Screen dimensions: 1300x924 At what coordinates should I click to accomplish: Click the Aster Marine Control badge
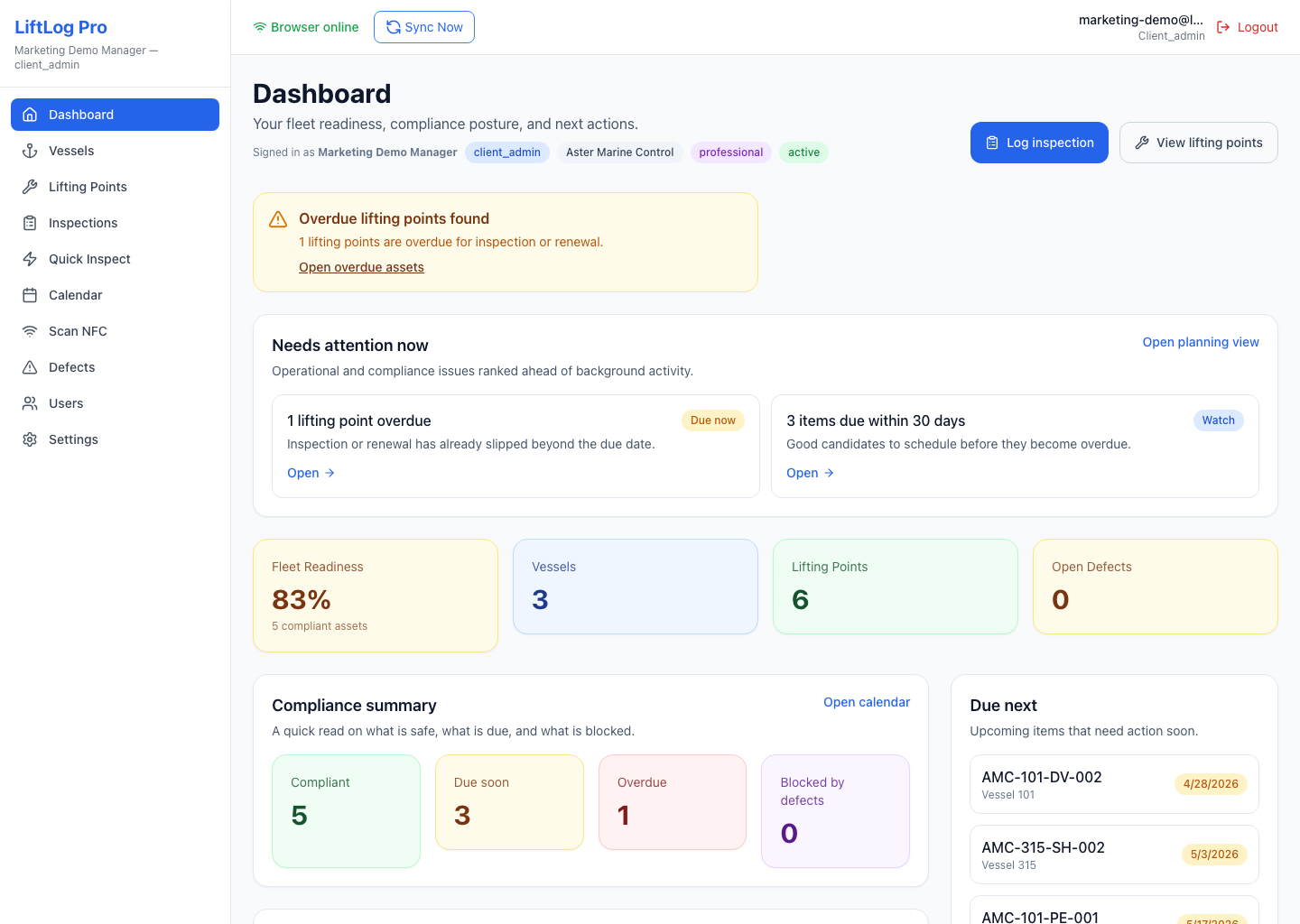[620, 152]
